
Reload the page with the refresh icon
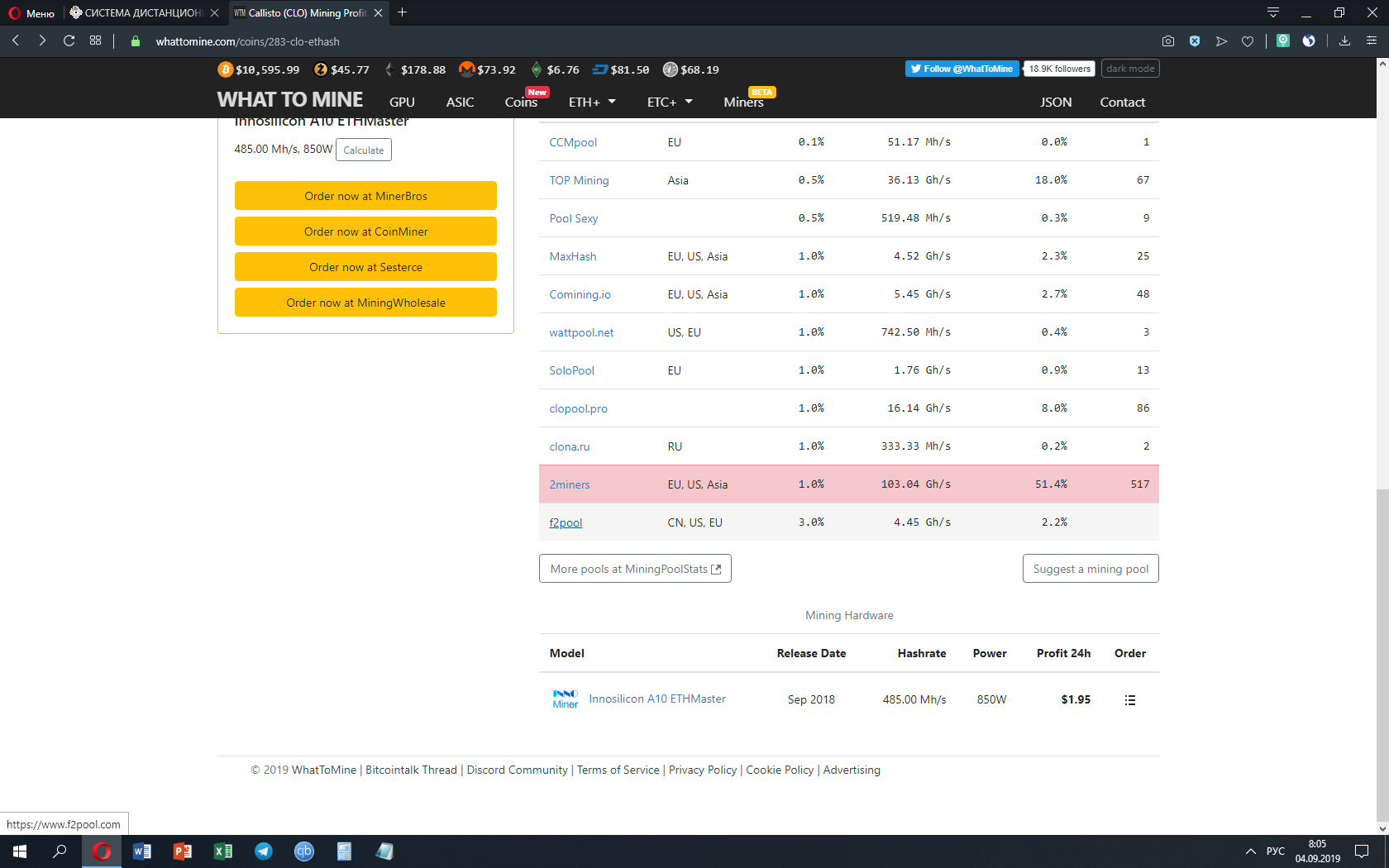tap(69, 41)
